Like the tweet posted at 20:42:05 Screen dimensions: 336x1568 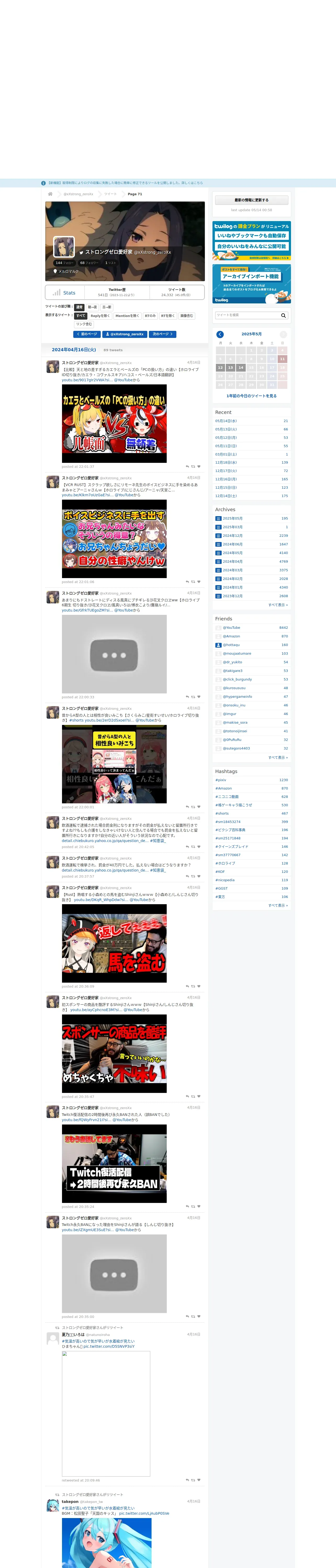[199, 847]
